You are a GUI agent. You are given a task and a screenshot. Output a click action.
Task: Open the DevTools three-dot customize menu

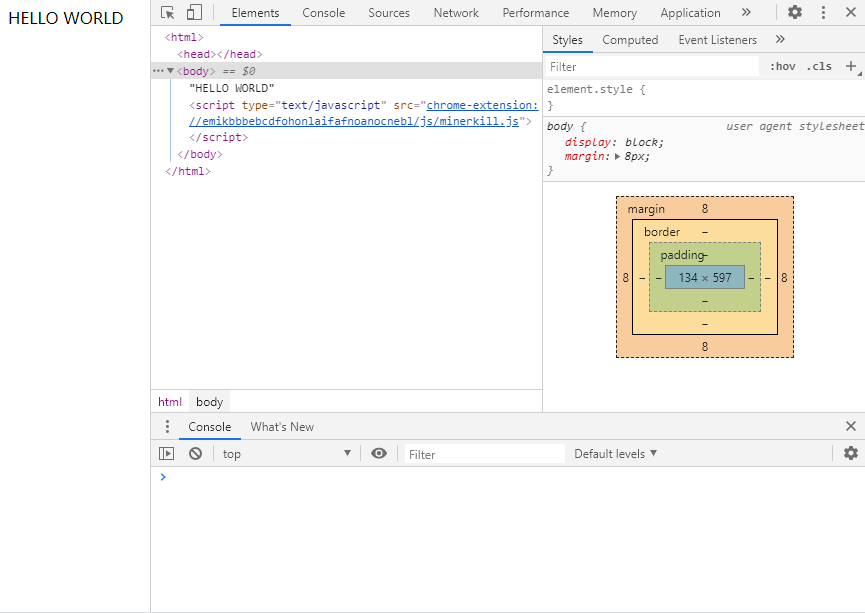coord(823,12)
